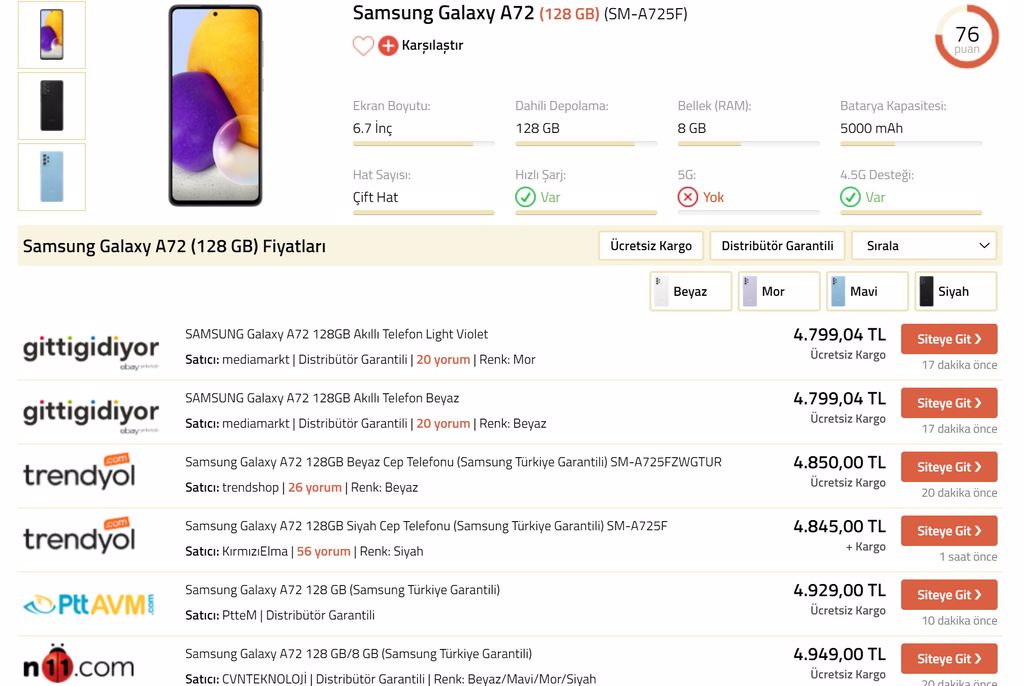Click the red plus Karşılaştır icon
The width and height of the screenshot is (1024, 686).
(388, 46)
